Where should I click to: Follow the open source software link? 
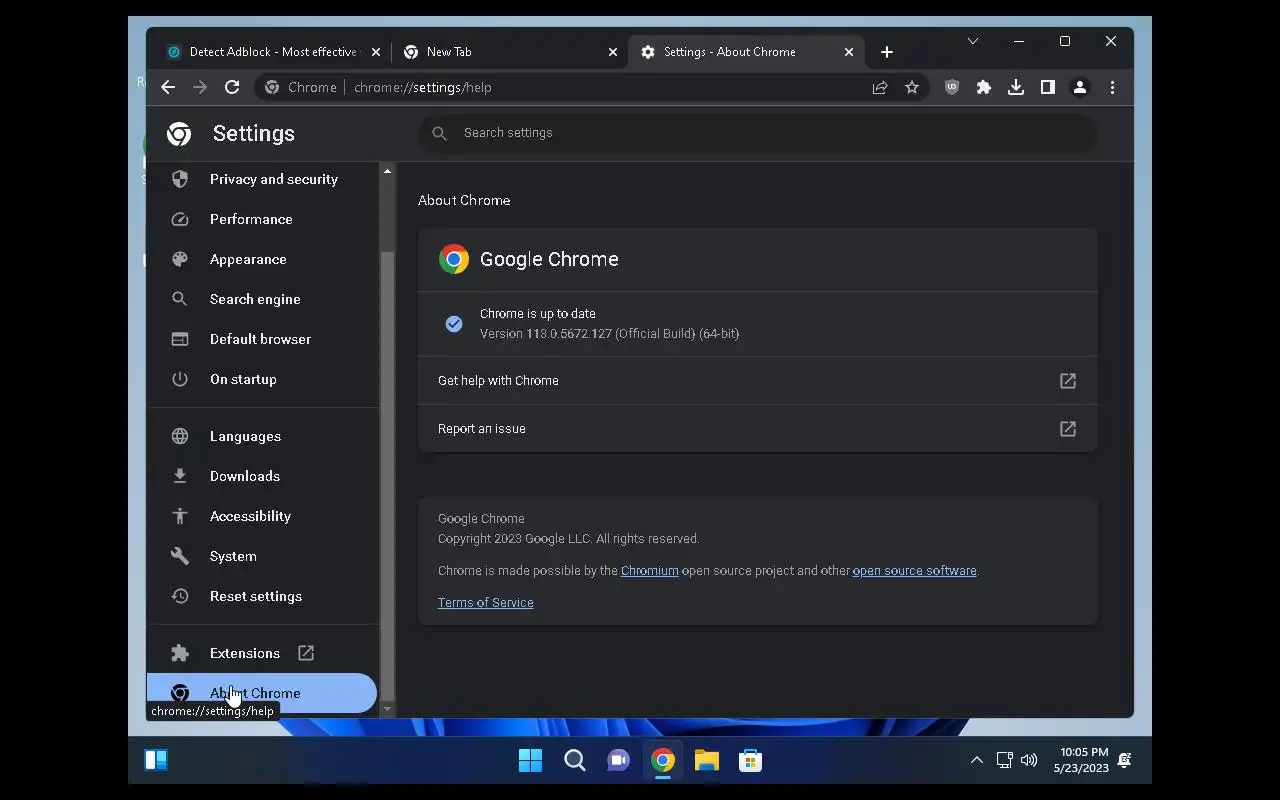tap(914, 571)
